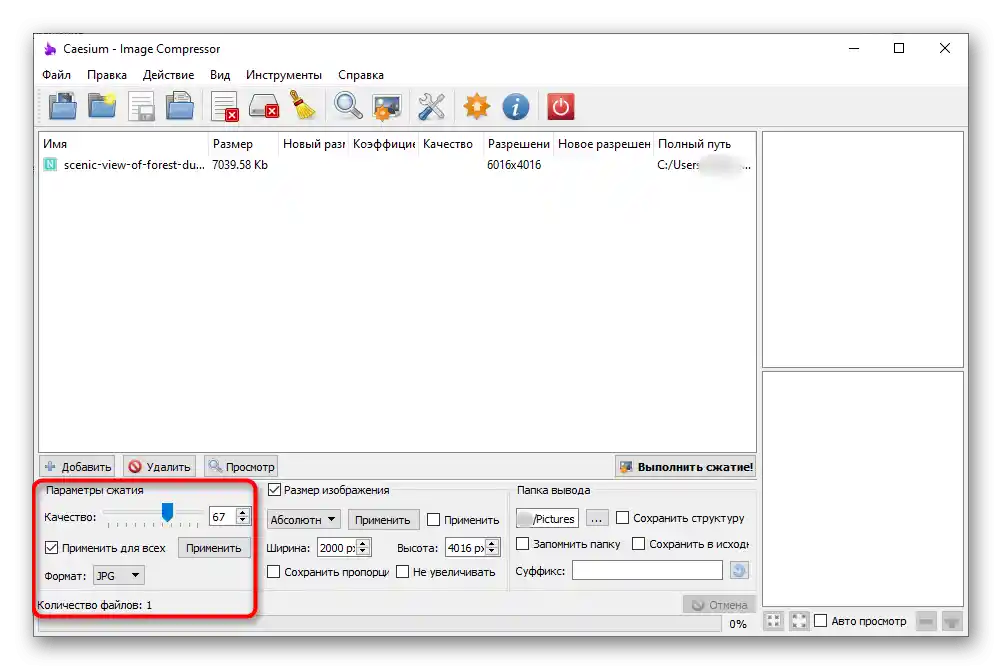Image resolution: width=1002 pixels, height=670 pixels.
Task: Toggle the Применить для всех checkbox
Action: (52, 547)
